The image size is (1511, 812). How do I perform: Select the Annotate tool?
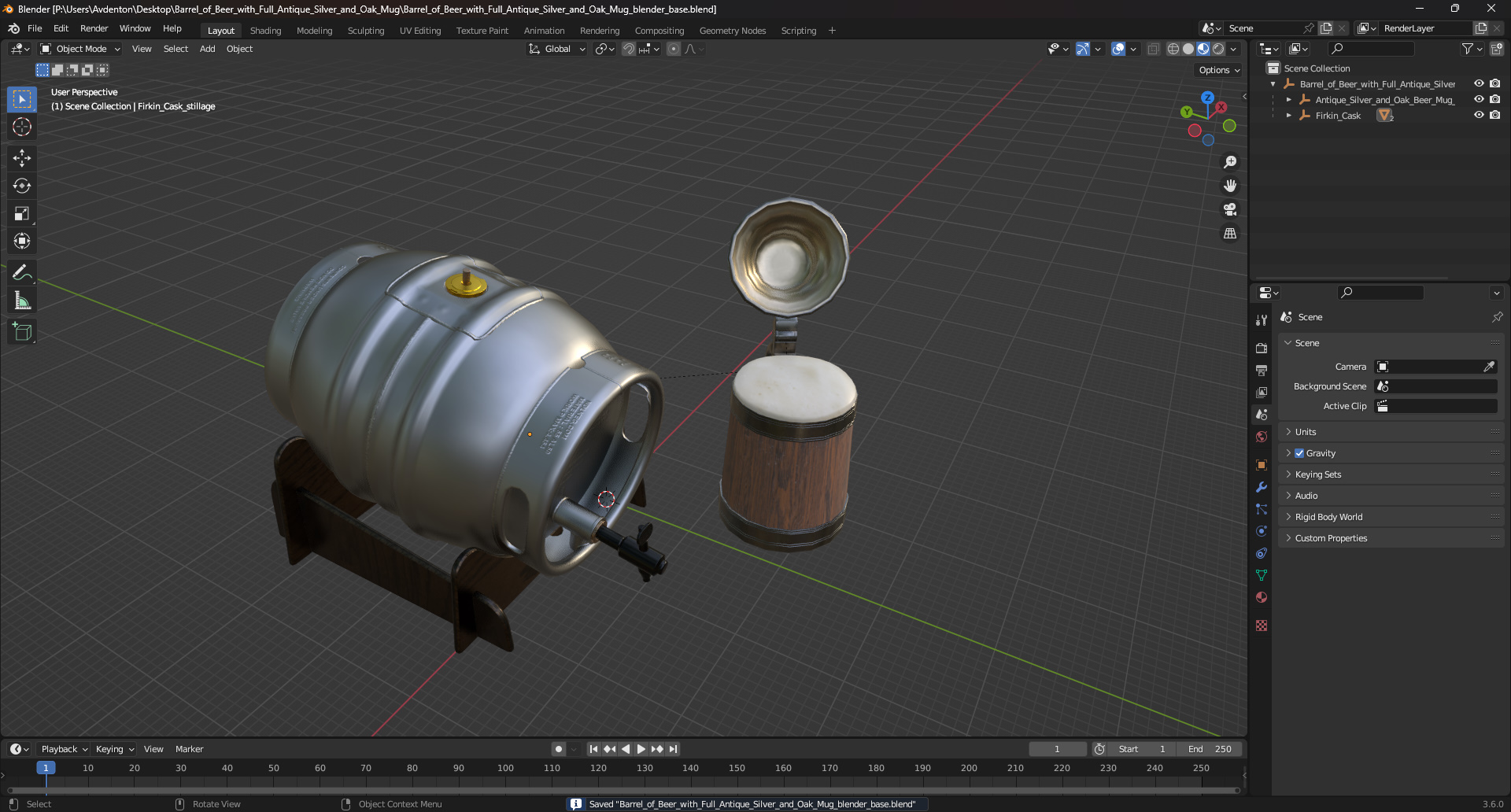[22, 273]
